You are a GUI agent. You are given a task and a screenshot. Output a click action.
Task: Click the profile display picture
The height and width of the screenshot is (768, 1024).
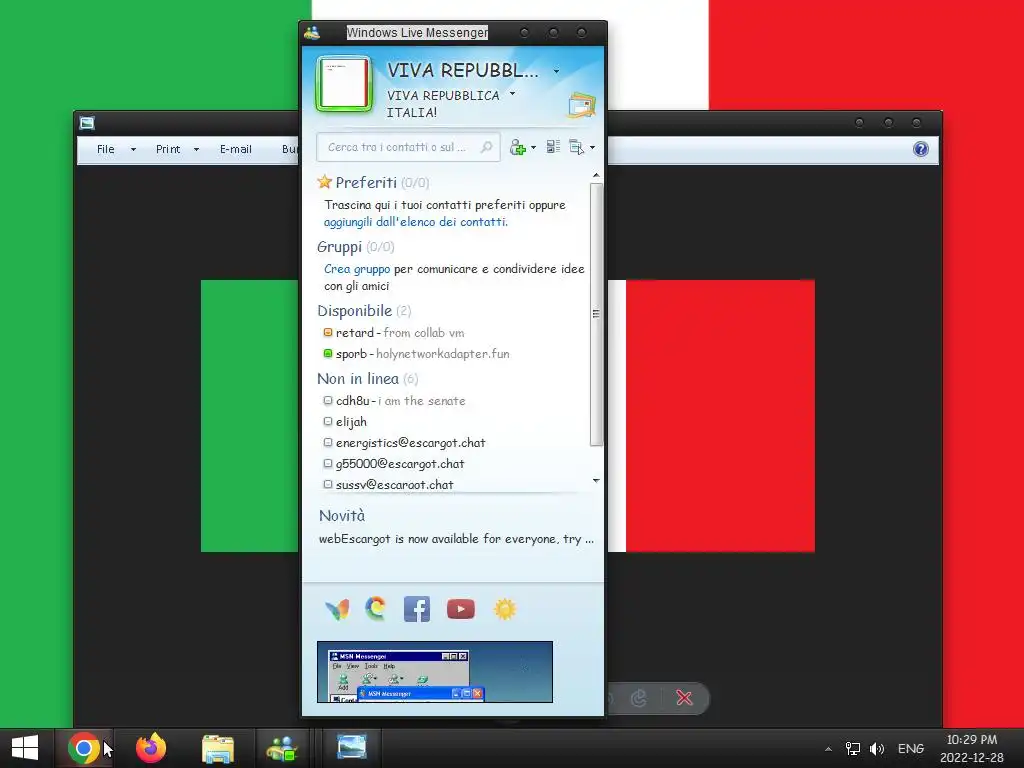[x=344, y=84]
